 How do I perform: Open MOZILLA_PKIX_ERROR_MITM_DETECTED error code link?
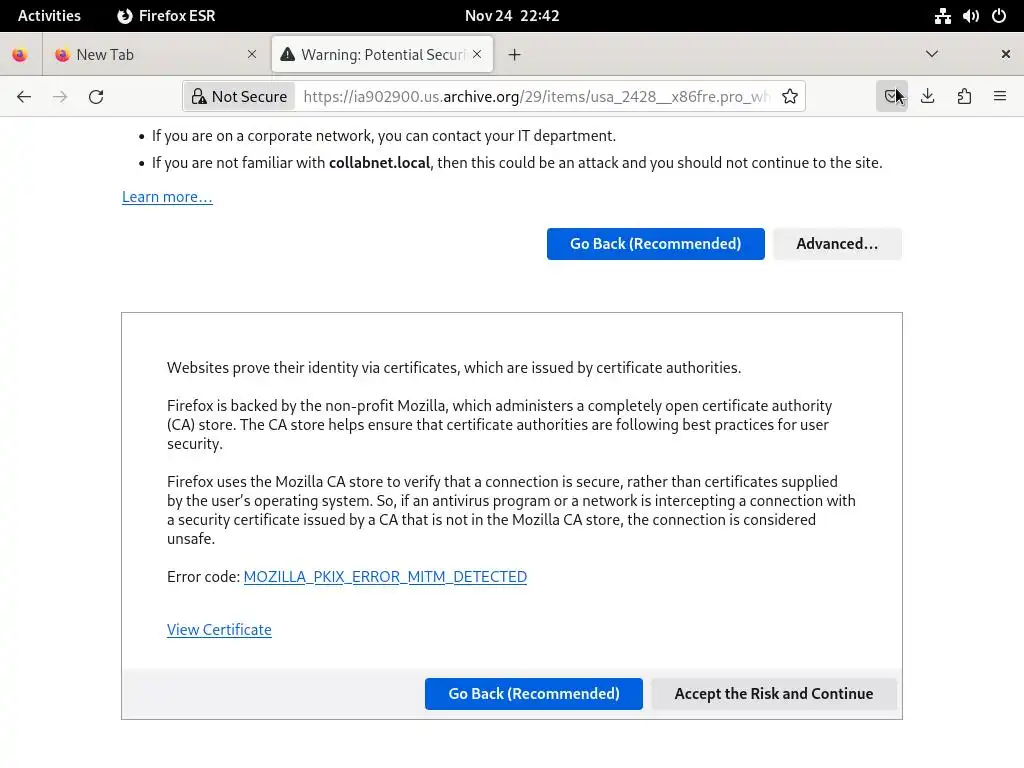(385, 577)
